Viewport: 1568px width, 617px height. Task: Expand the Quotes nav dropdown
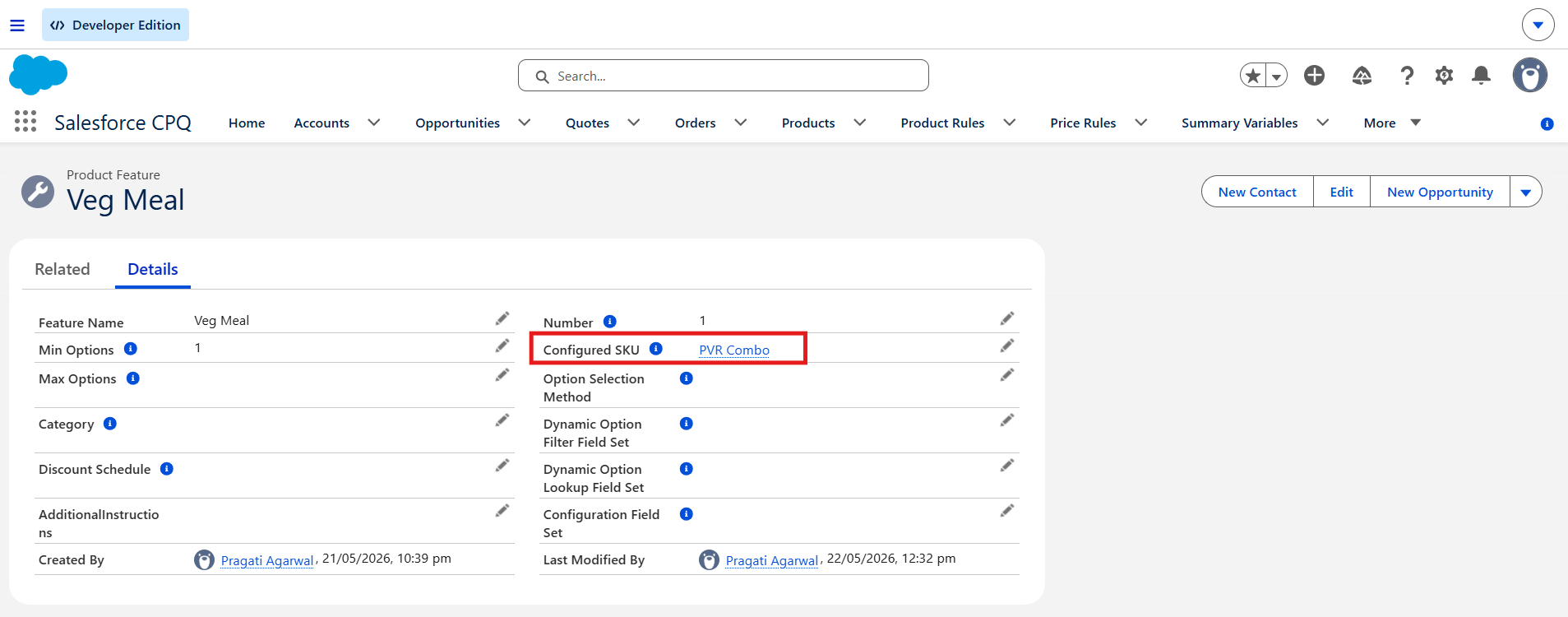click(x=634, y=123)
